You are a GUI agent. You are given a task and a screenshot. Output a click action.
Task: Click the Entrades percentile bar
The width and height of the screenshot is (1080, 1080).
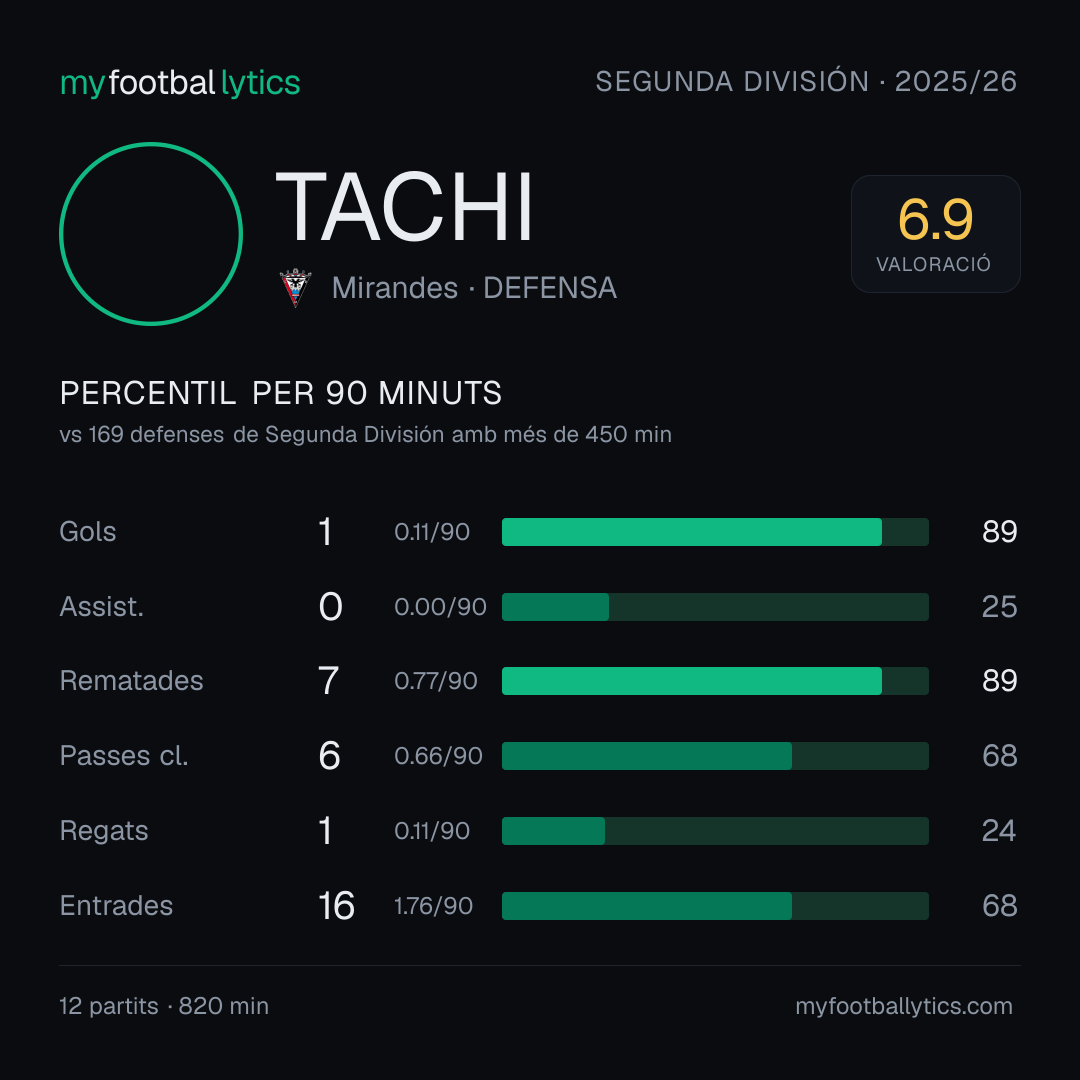[x=715, y=906]
